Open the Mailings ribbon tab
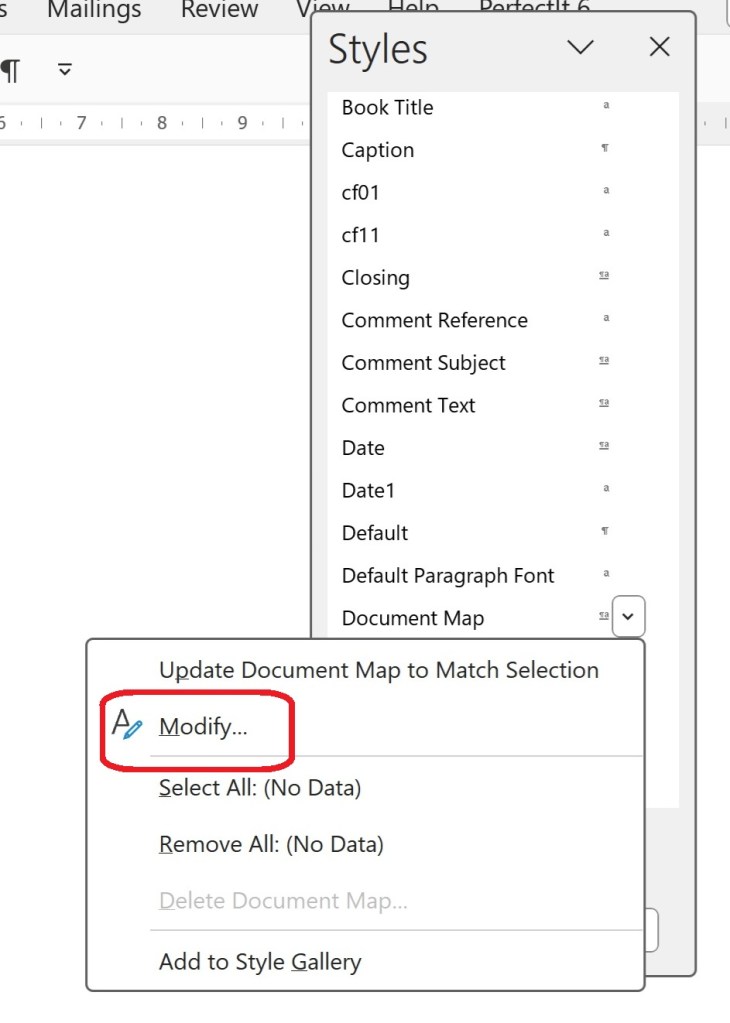 point(94,10)
